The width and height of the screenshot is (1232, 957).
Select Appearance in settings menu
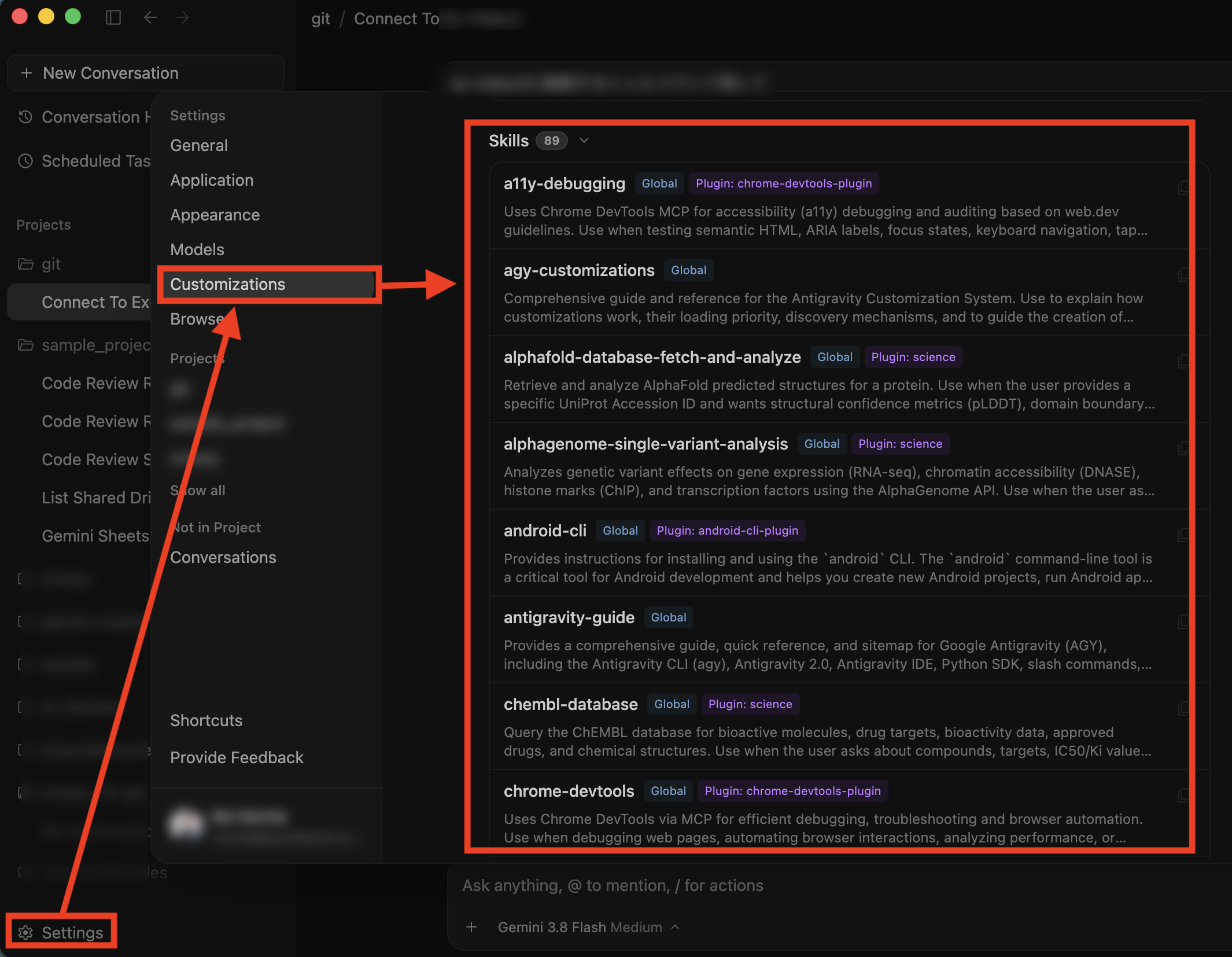pos(215,215)
